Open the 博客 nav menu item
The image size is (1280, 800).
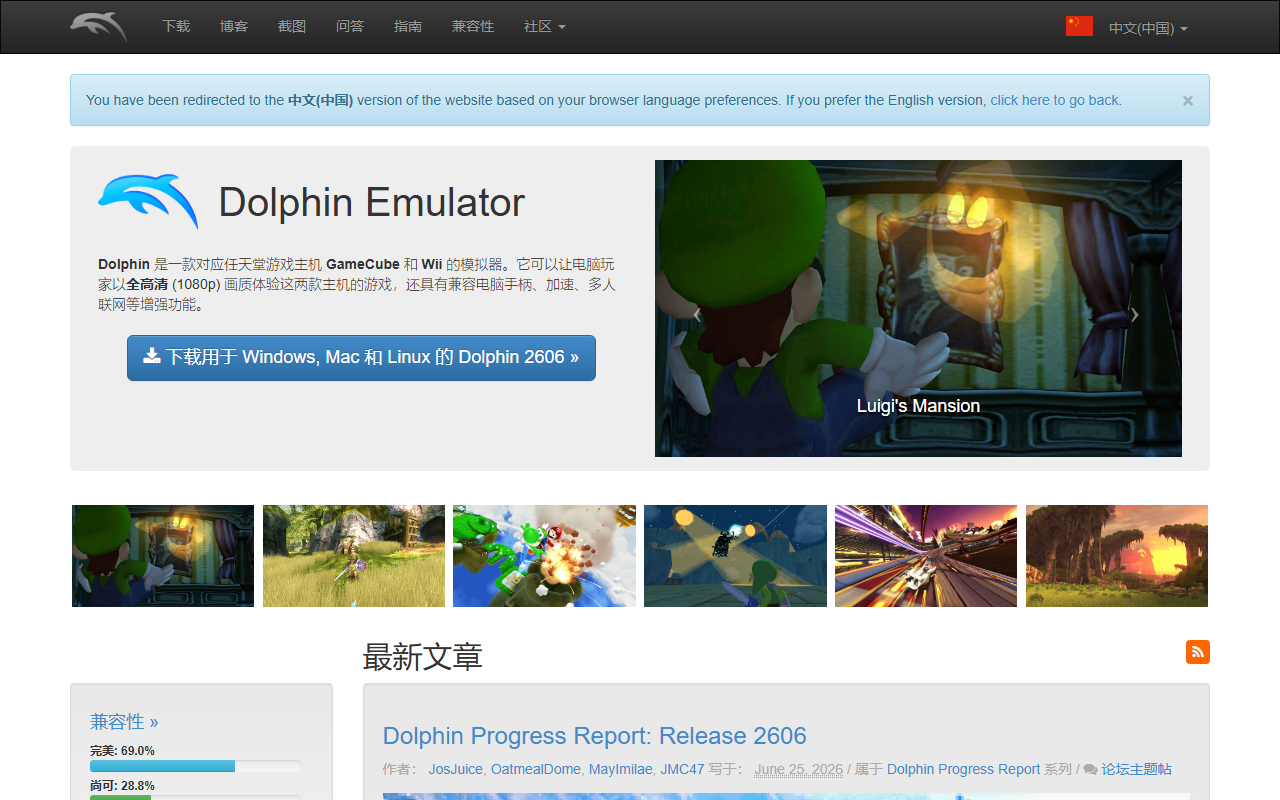click(234, 27)
